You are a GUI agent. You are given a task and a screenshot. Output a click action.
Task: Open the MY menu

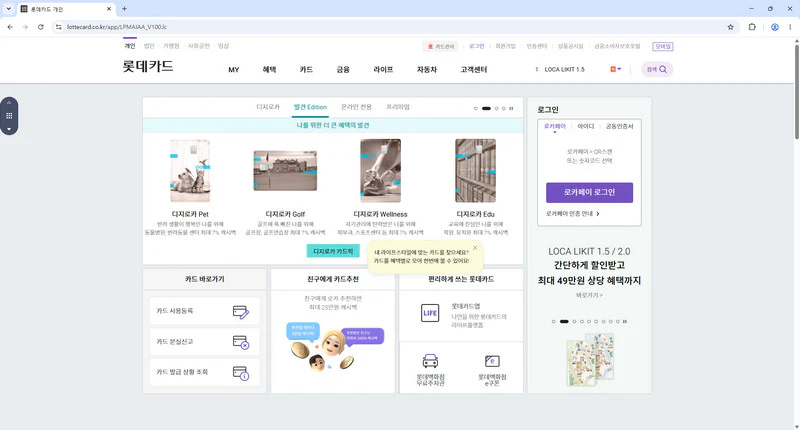point(234,70)
